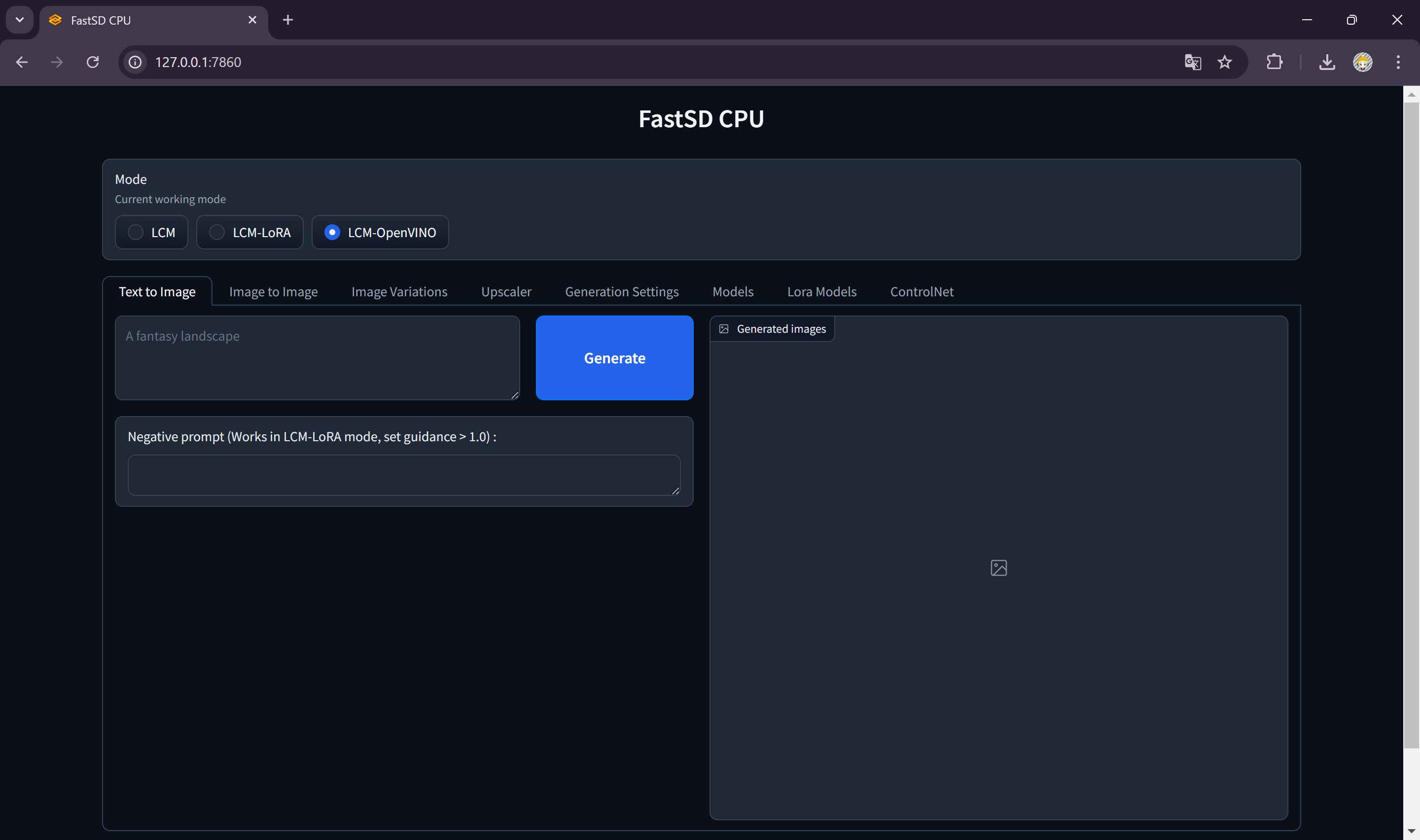Open the browser Extensions icon
Image resolution: width=1420 pixels, height=840 pixels.
(1275, 62)
